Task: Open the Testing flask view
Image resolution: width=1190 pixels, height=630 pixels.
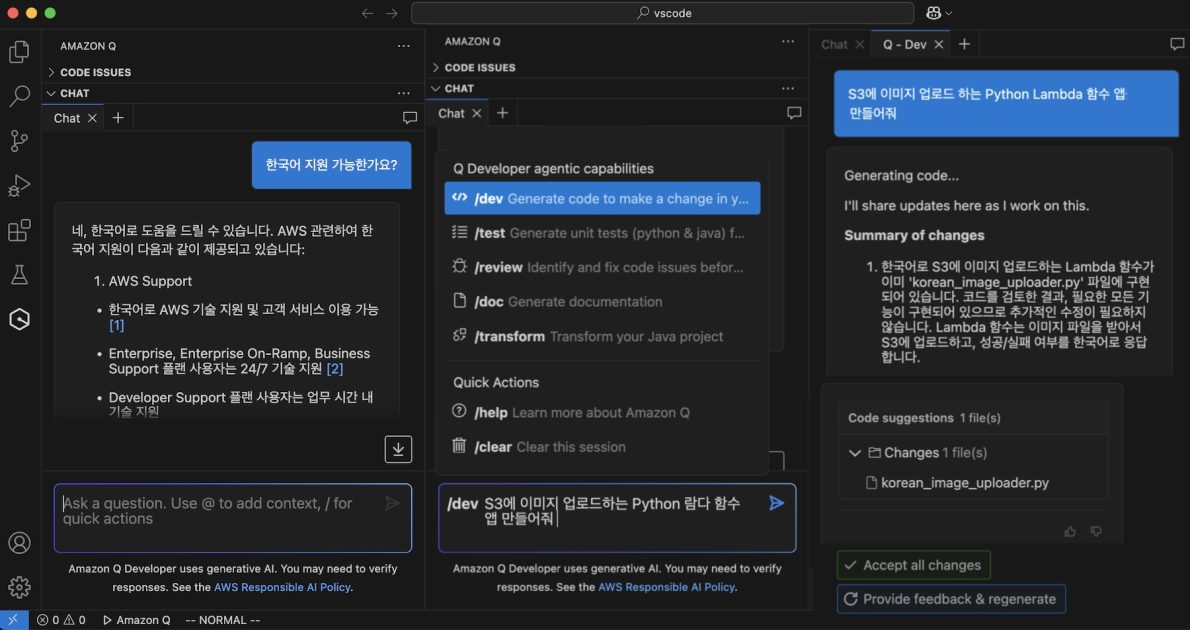Action: pyautogui.click(x=19, y=275)
